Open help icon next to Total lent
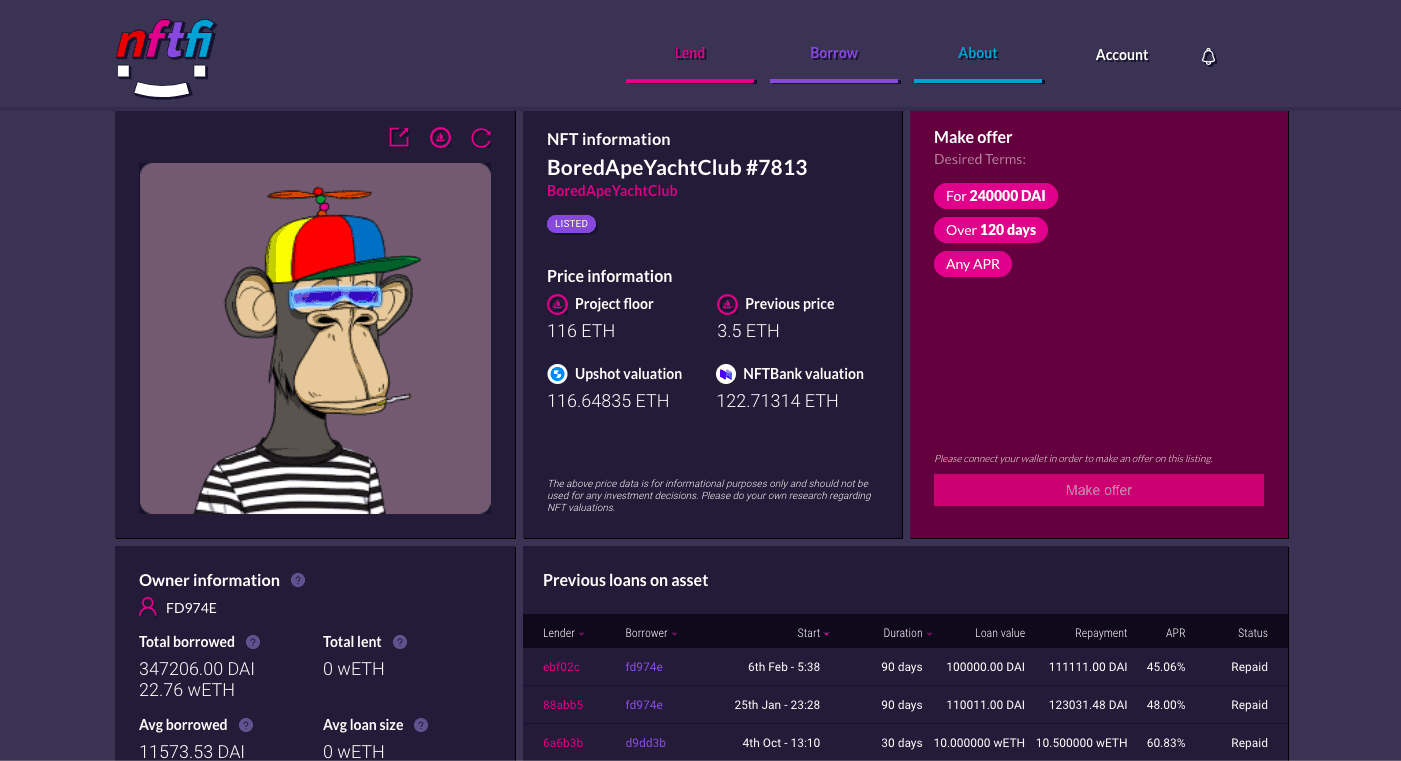 400,642
